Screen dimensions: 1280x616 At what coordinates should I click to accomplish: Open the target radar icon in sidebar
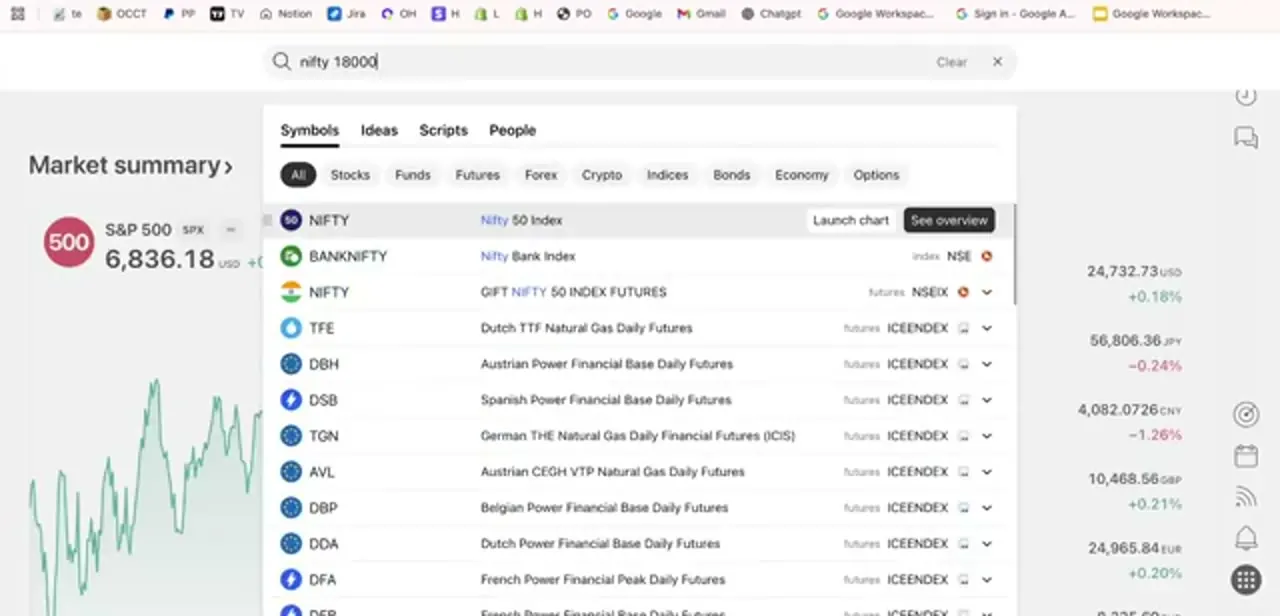(x=1245, y=413)
